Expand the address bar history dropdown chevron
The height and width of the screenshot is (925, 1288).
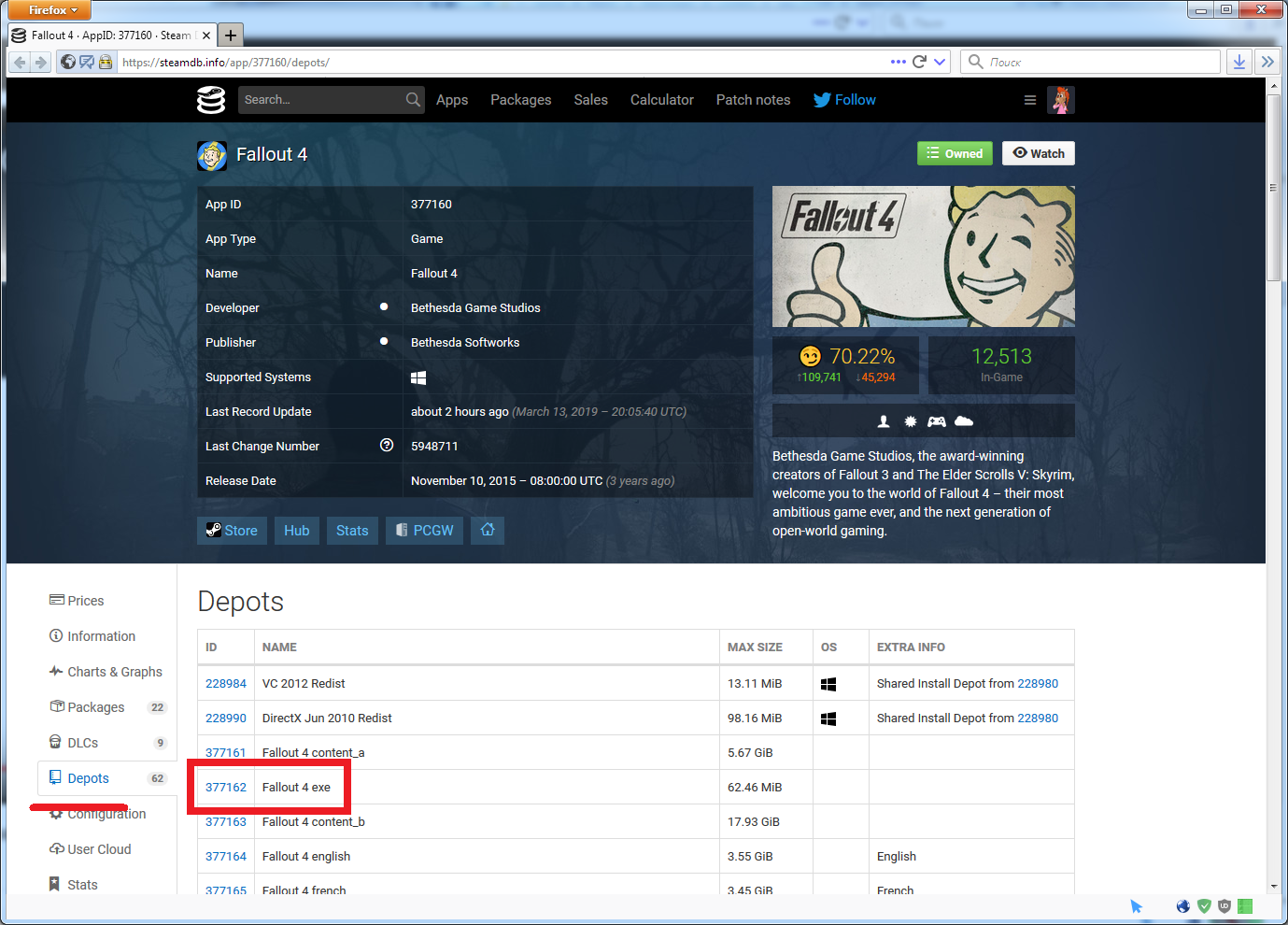940,62
